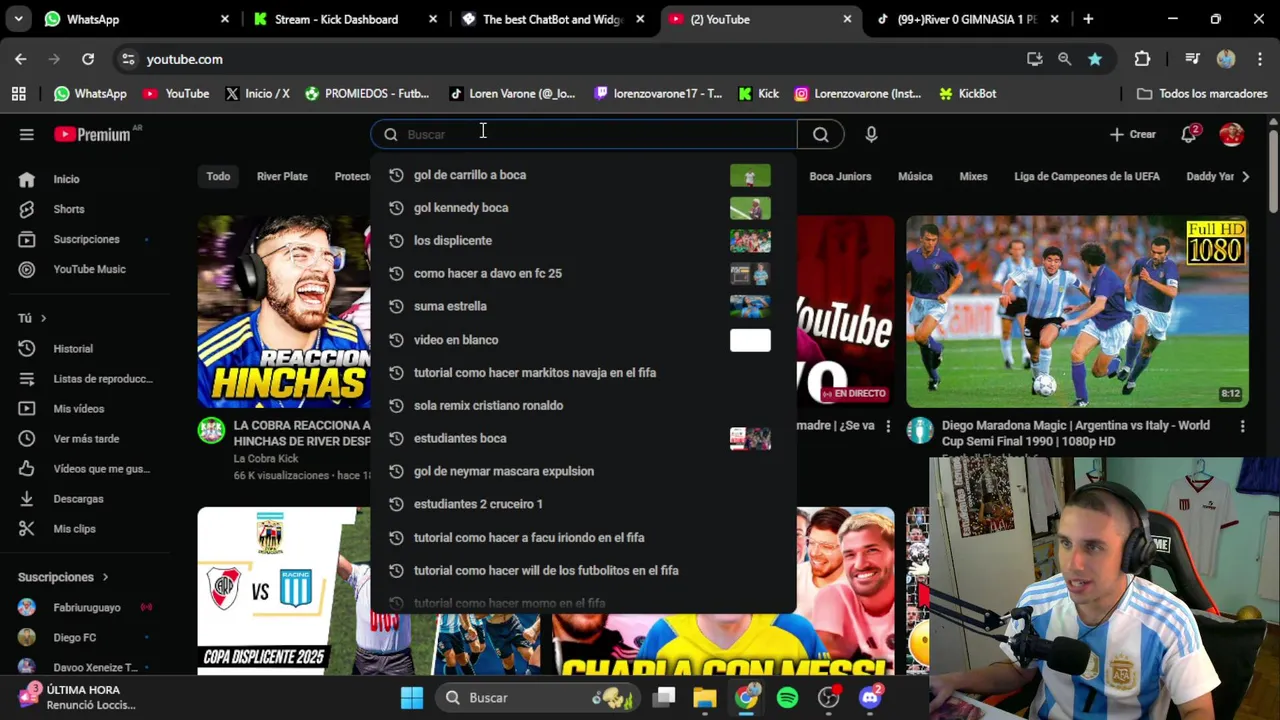The image size is (1280, 720).
Task: Click the Crear button
Action: pyautogui.click(x=1133, y=134)
